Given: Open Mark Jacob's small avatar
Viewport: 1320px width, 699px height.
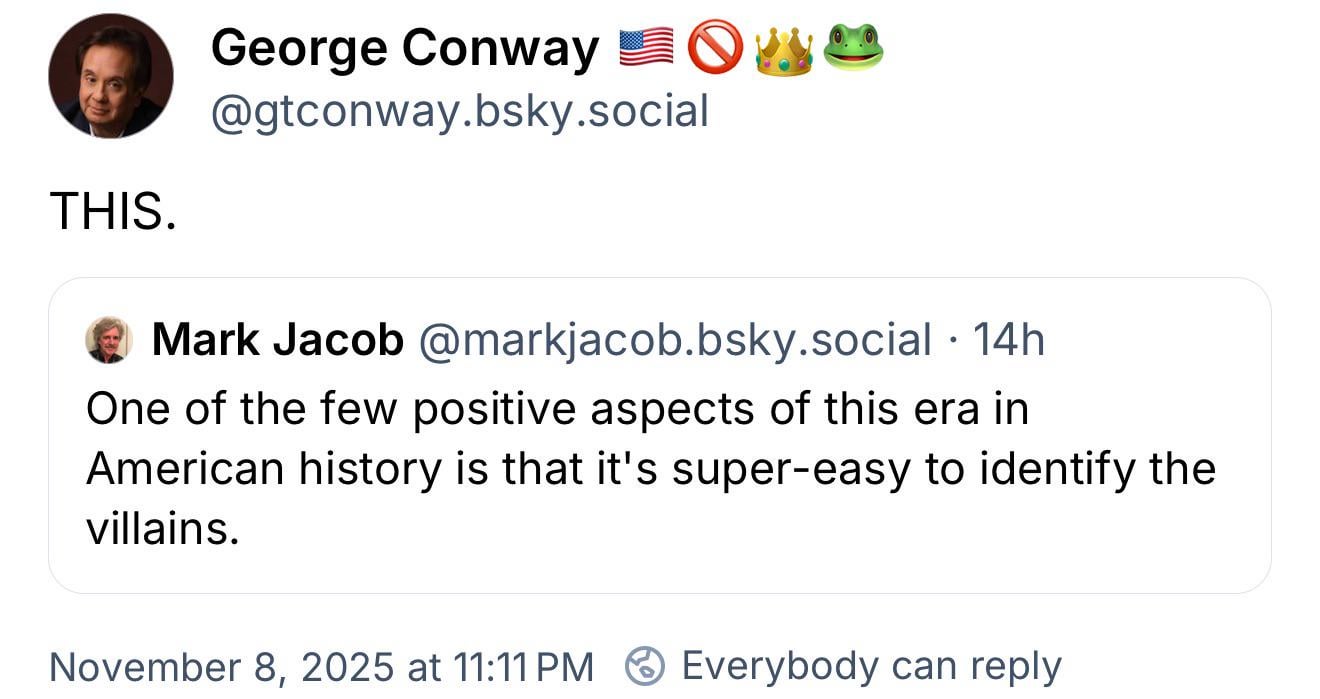Looking at the screenshot, I should [109, 340].
